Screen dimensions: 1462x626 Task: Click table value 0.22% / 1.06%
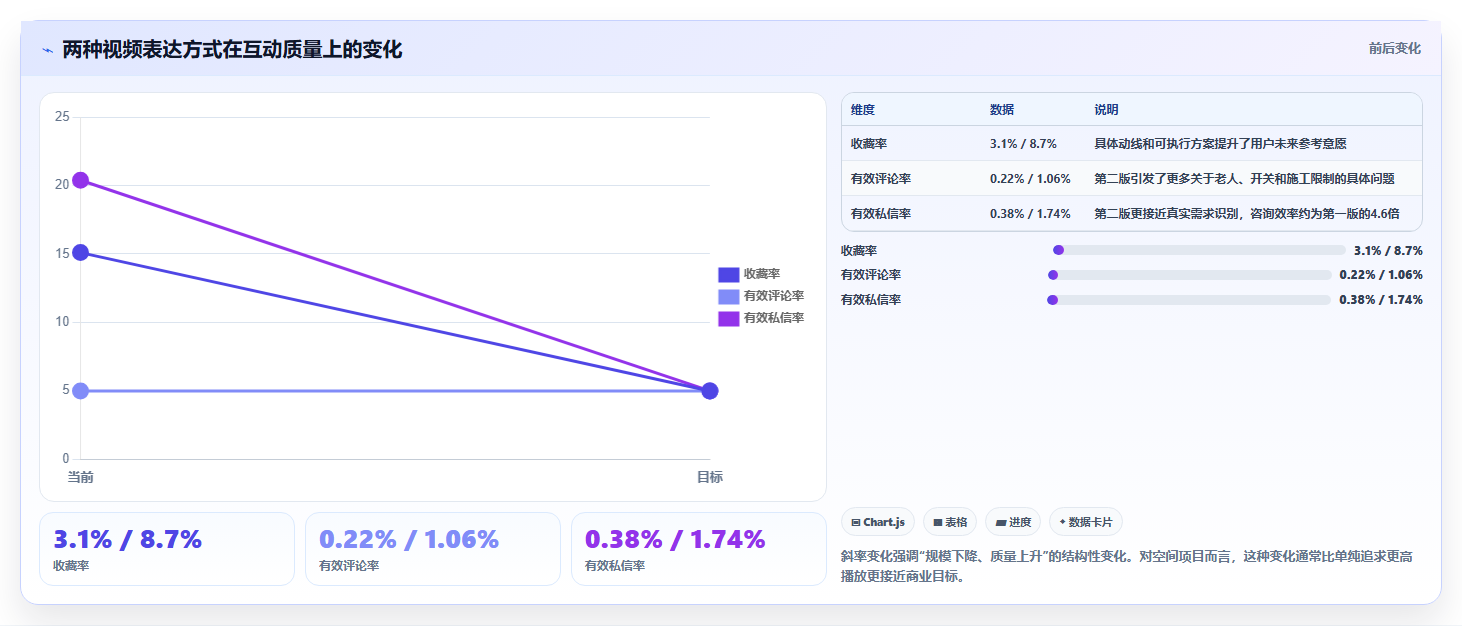pyautogui.click(x=1030, y=179)
